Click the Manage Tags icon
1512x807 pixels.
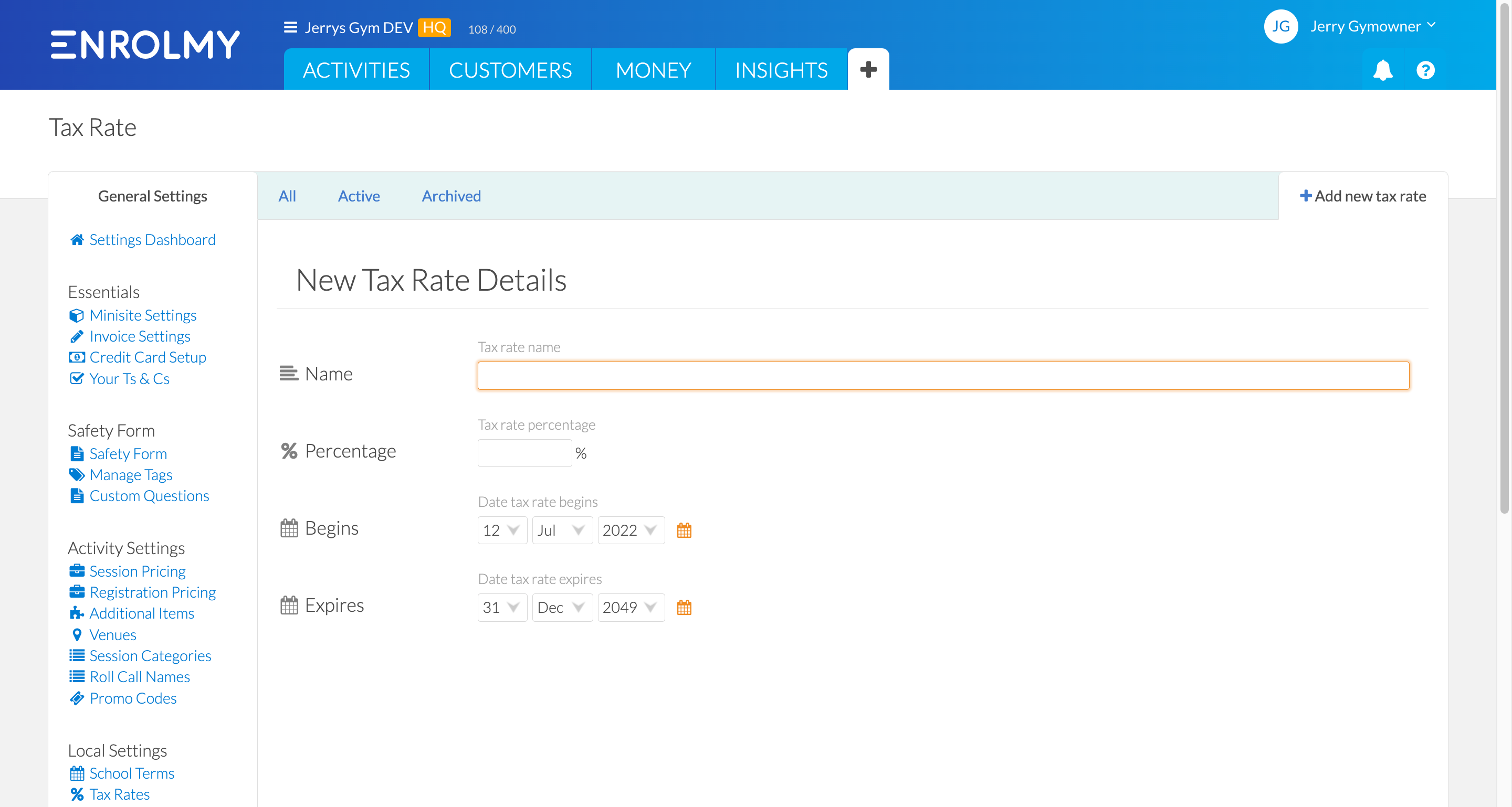pyautogui.click(x=77, y=474)
